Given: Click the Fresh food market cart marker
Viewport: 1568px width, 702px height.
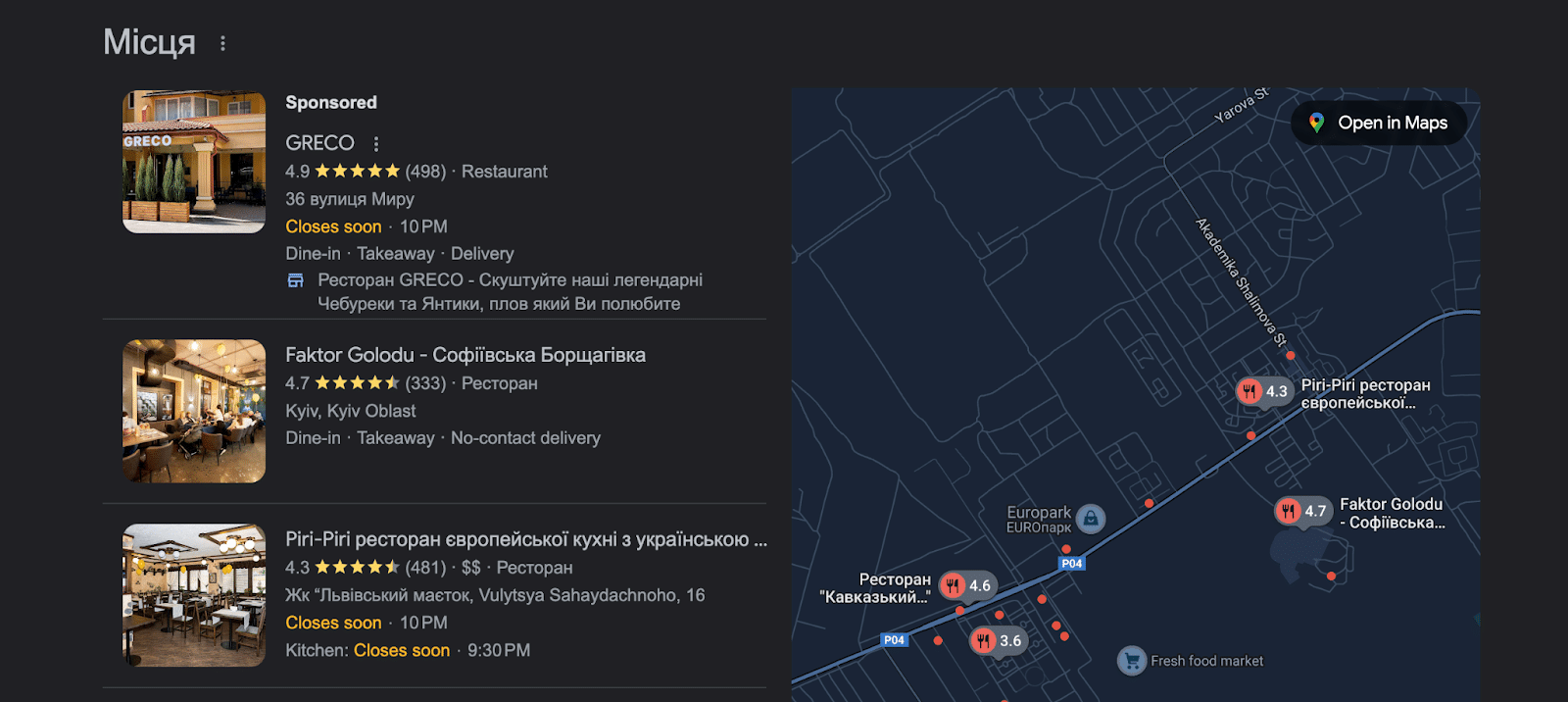Looking at the screenshot, I should click(x=1132, y=661).
